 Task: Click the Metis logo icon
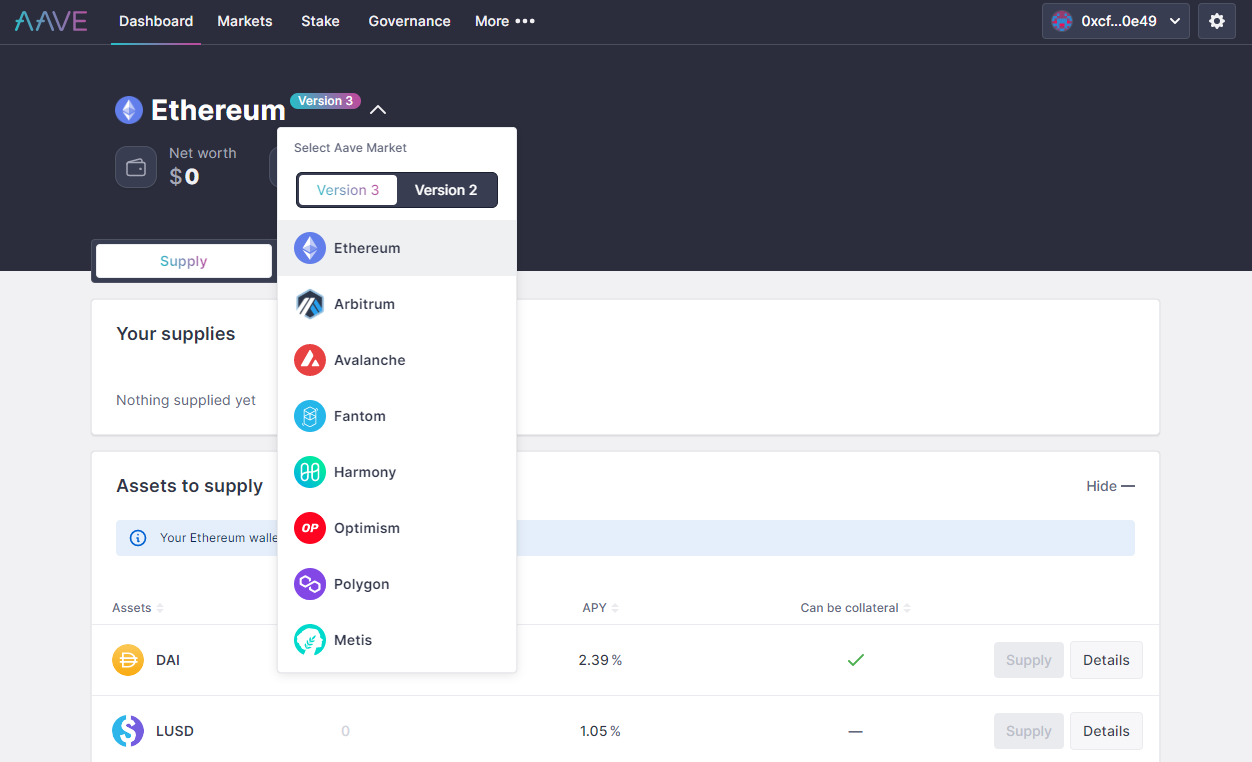[310, 640]
